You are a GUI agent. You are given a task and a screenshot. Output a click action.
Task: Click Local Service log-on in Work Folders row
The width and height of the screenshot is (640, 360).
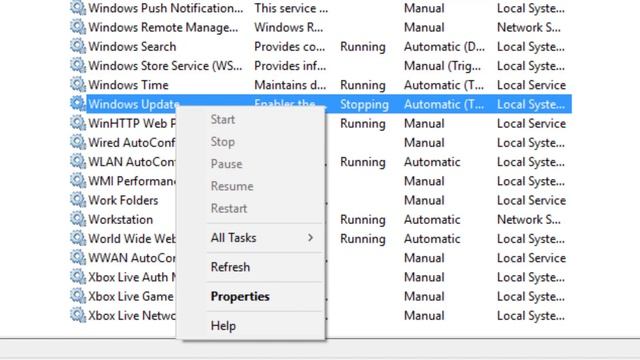coord(531,200)
